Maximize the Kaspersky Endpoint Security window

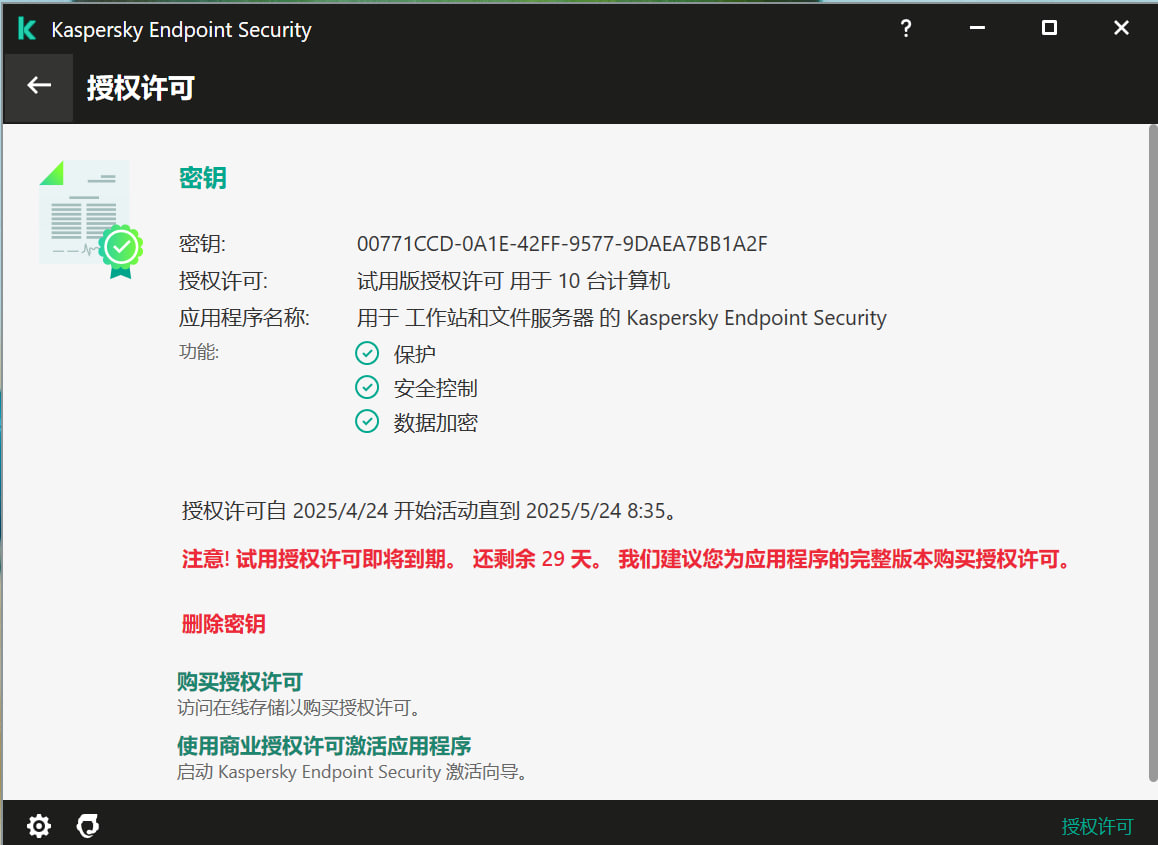[1049, 29]
